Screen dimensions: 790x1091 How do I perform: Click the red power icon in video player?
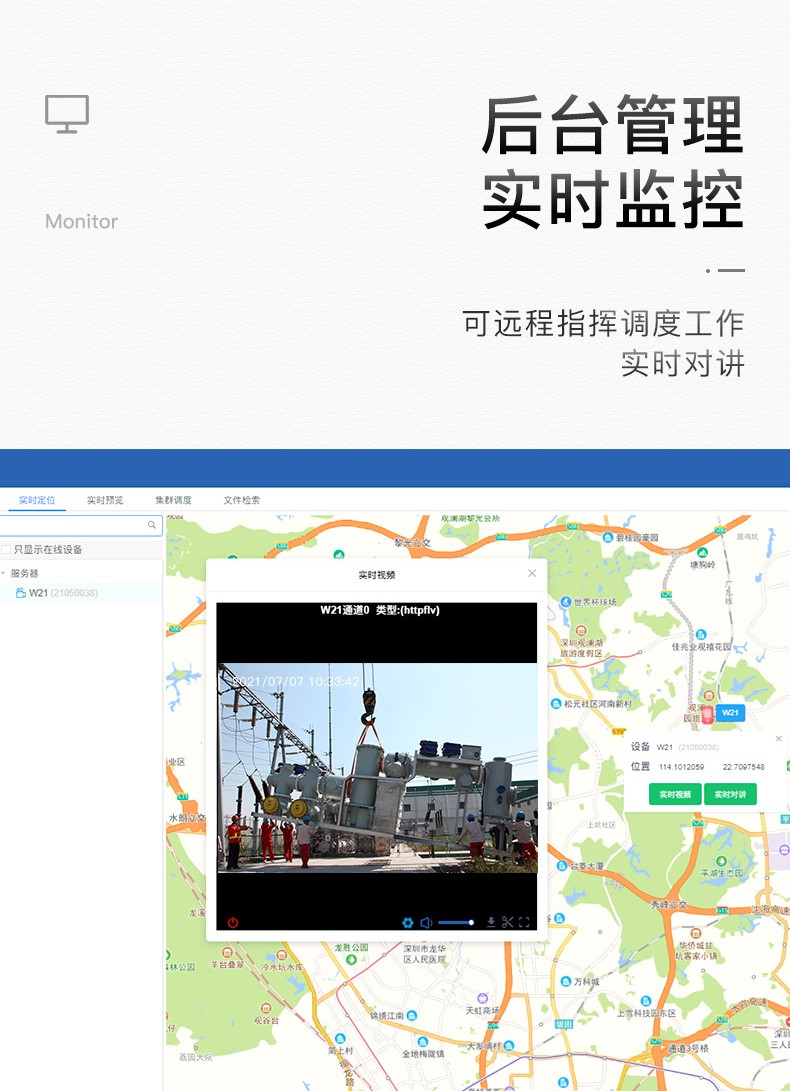click(x=233, y=922)
